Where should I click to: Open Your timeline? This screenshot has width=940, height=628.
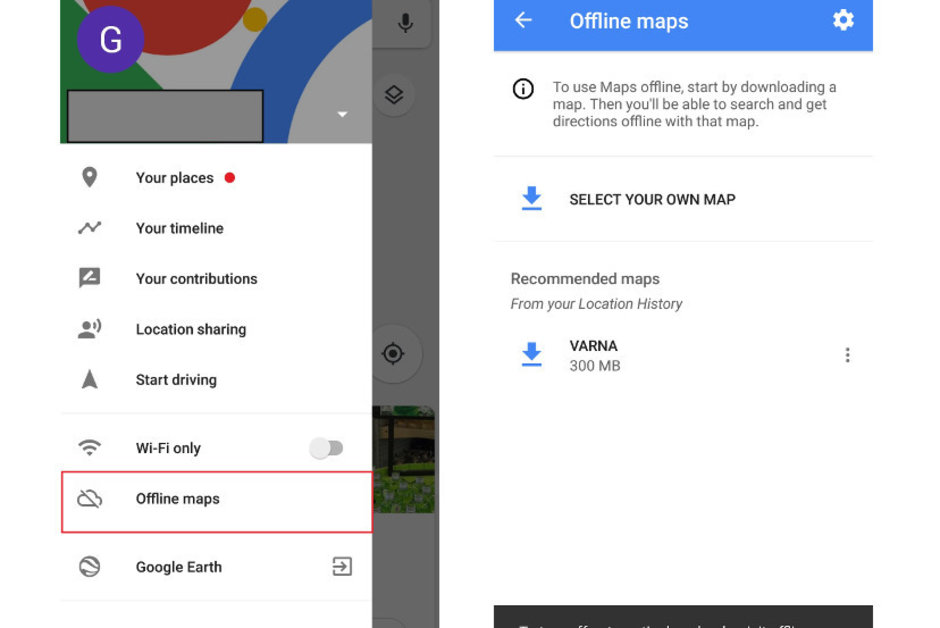[216, 228]
